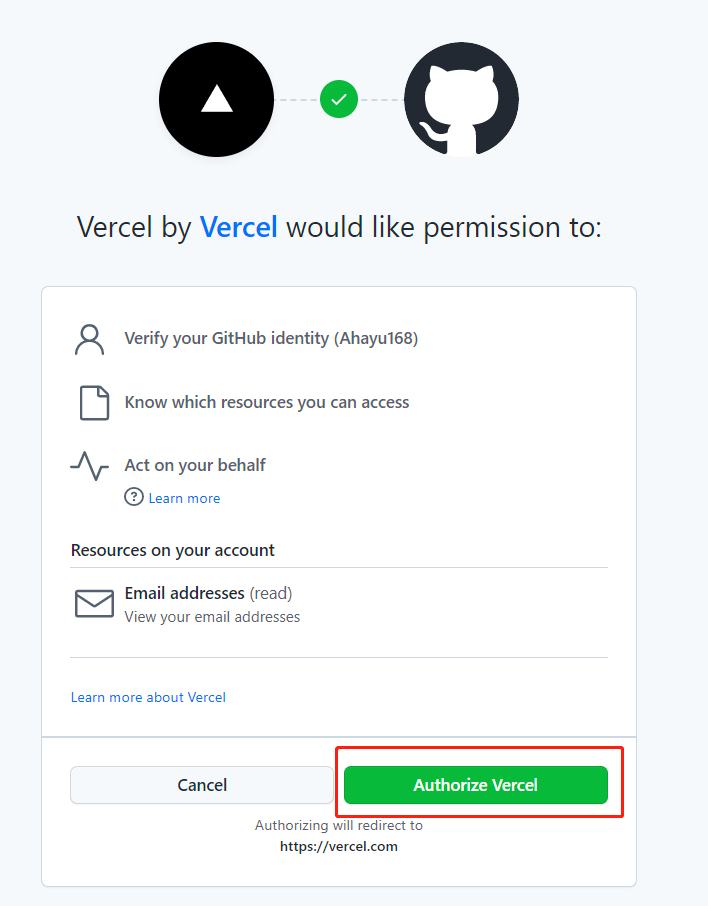Click the activity pulse icon
The height and width of the screenshot is (906, 708).
coord(90,466)
